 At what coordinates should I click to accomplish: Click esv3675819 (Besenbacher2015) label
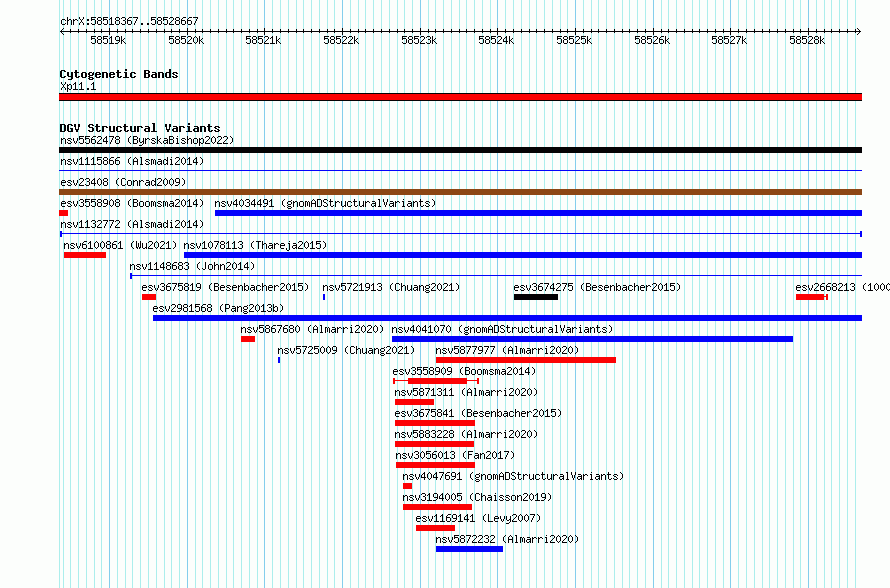[225, 287]
